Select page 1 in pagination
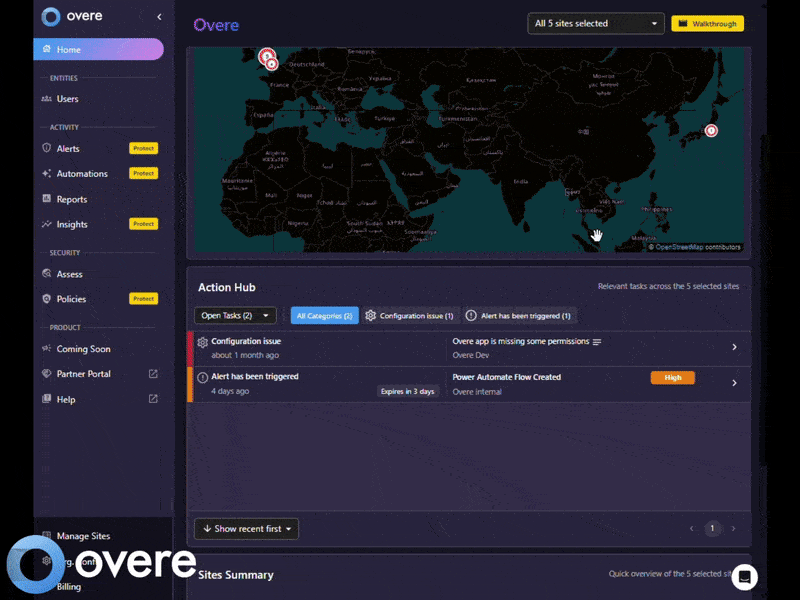800x600 pixels. 712,529
